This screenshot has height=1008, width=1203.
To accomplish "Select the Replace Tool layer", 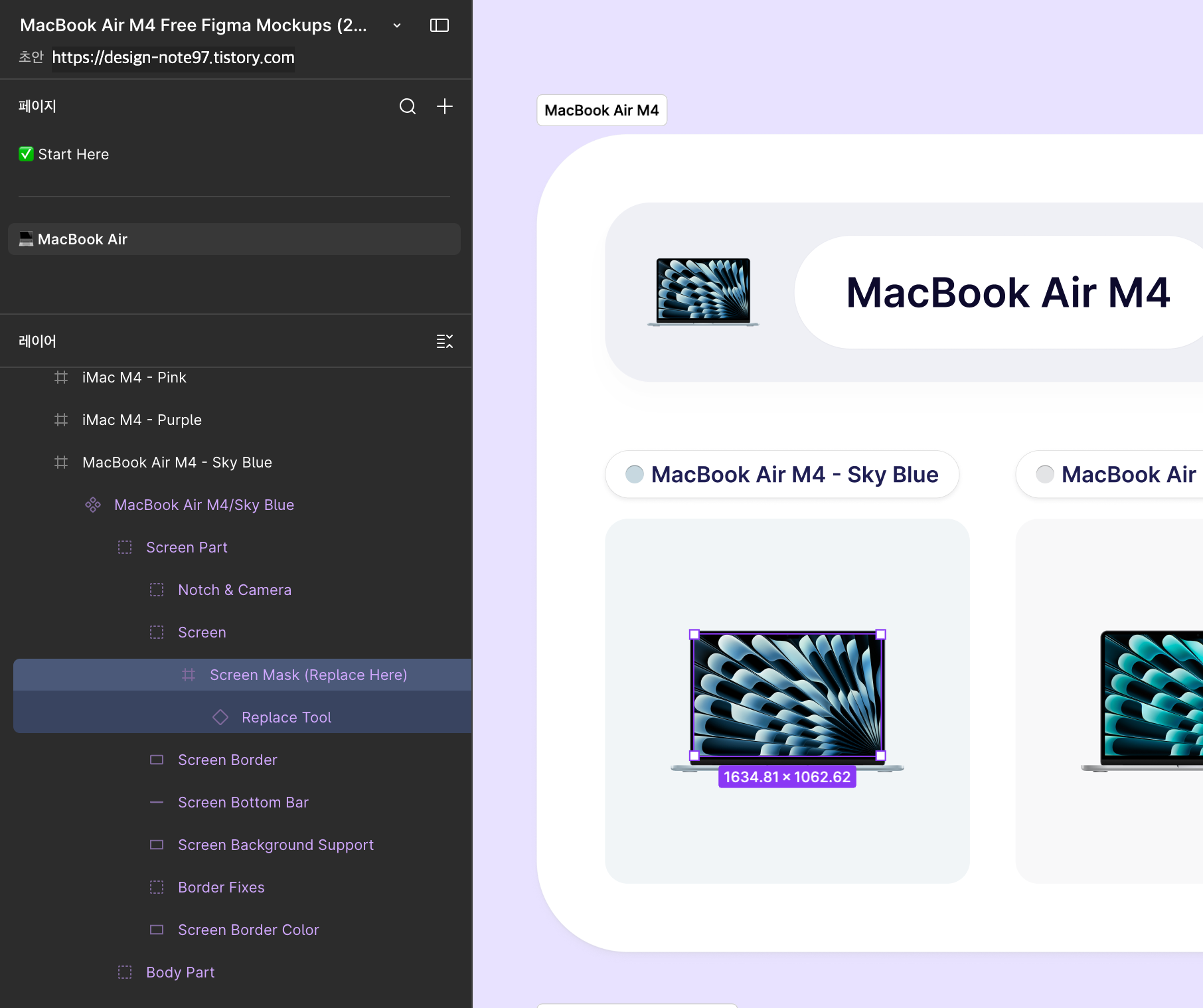I will tap(242, 717).
